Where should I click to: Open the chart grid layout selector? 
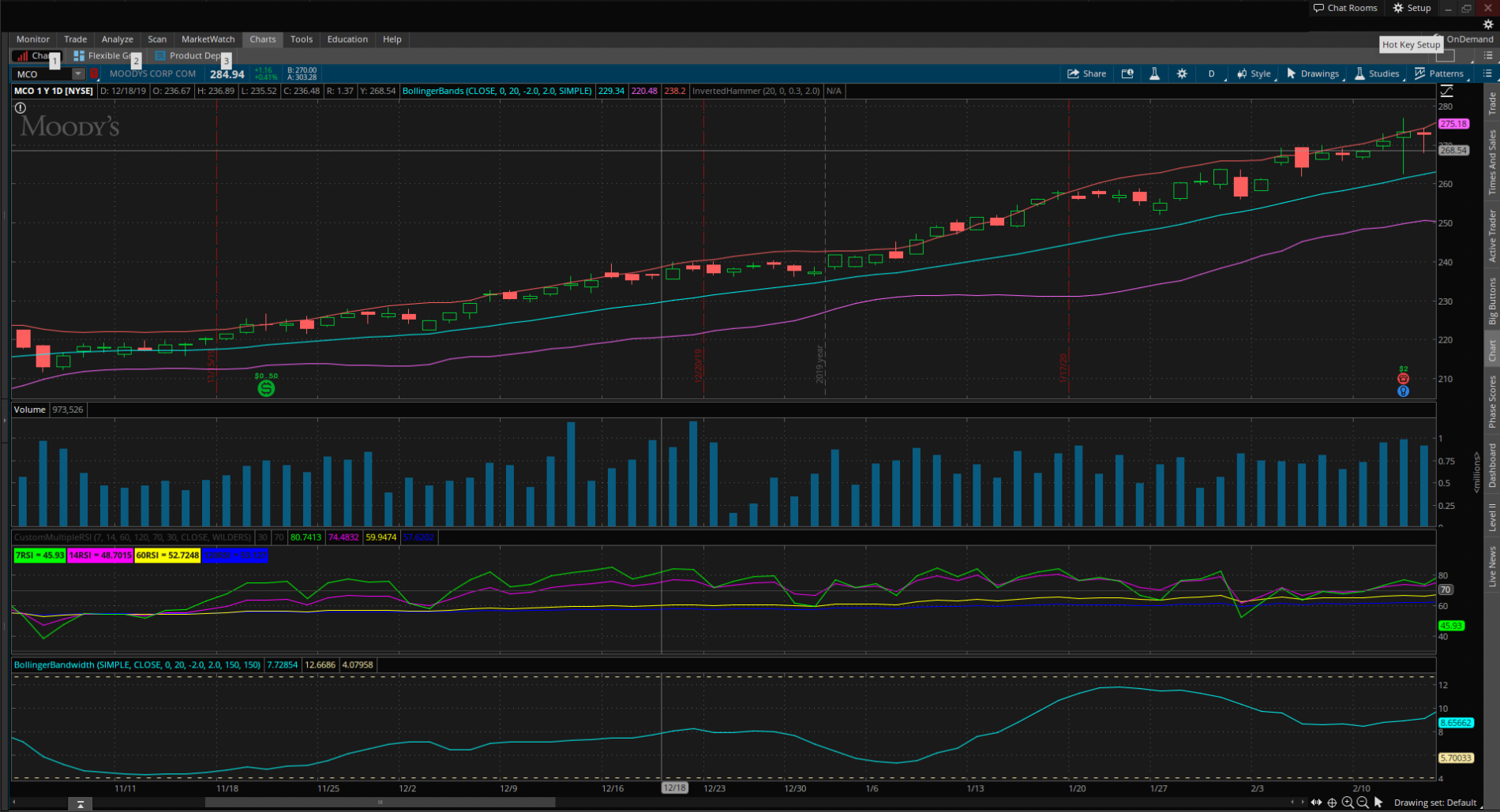[1446, 55]
